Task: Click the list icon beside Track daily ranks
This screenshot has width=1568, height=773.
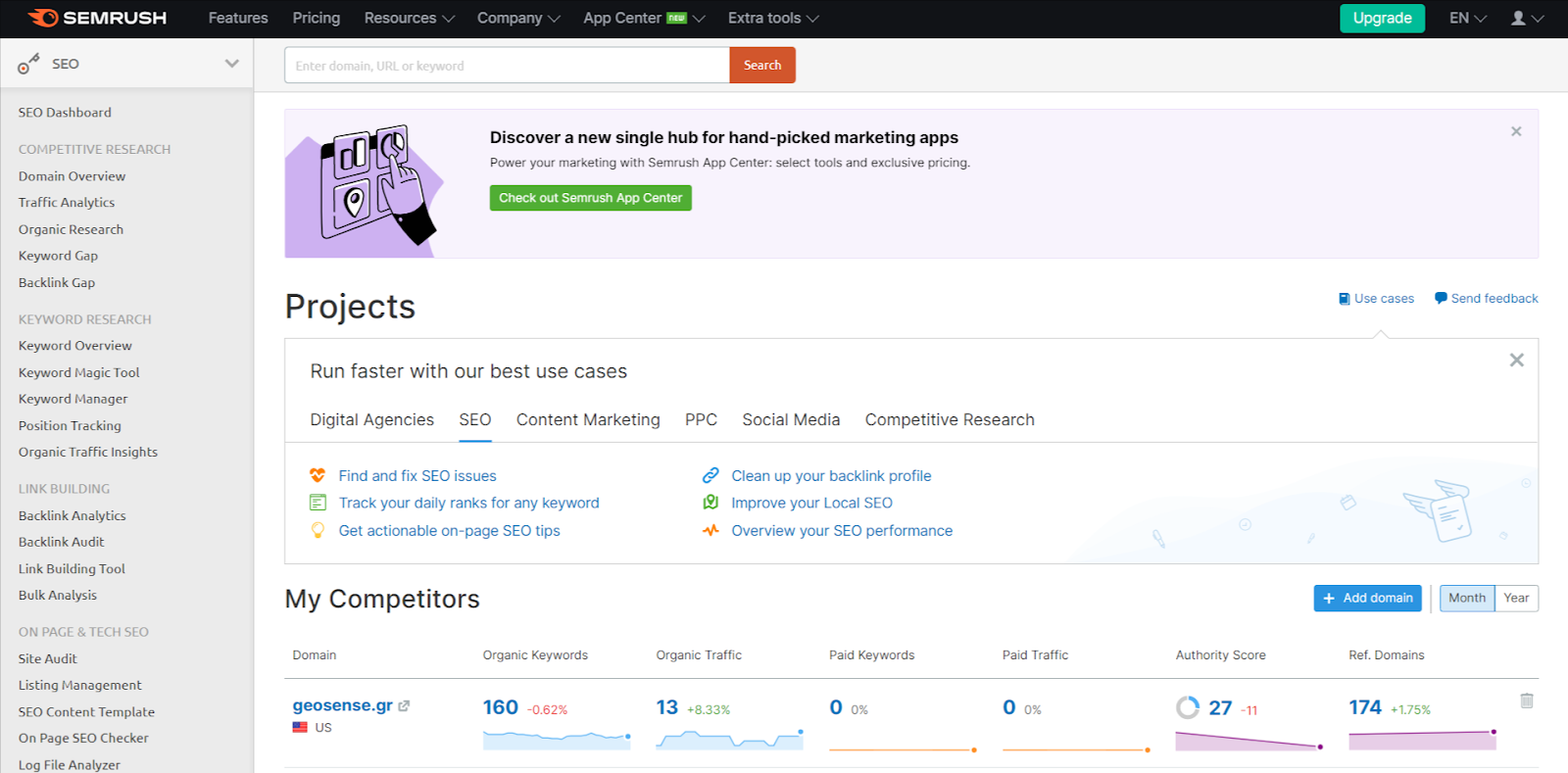Action: tap(318, 503)
